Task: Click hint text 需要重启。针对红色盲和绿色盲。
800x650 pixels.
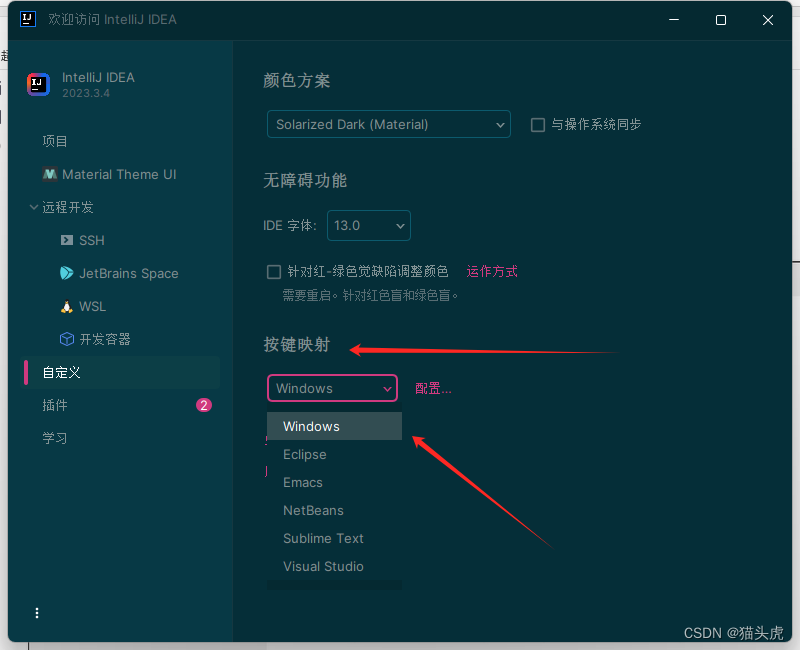Action: (370, 295)
